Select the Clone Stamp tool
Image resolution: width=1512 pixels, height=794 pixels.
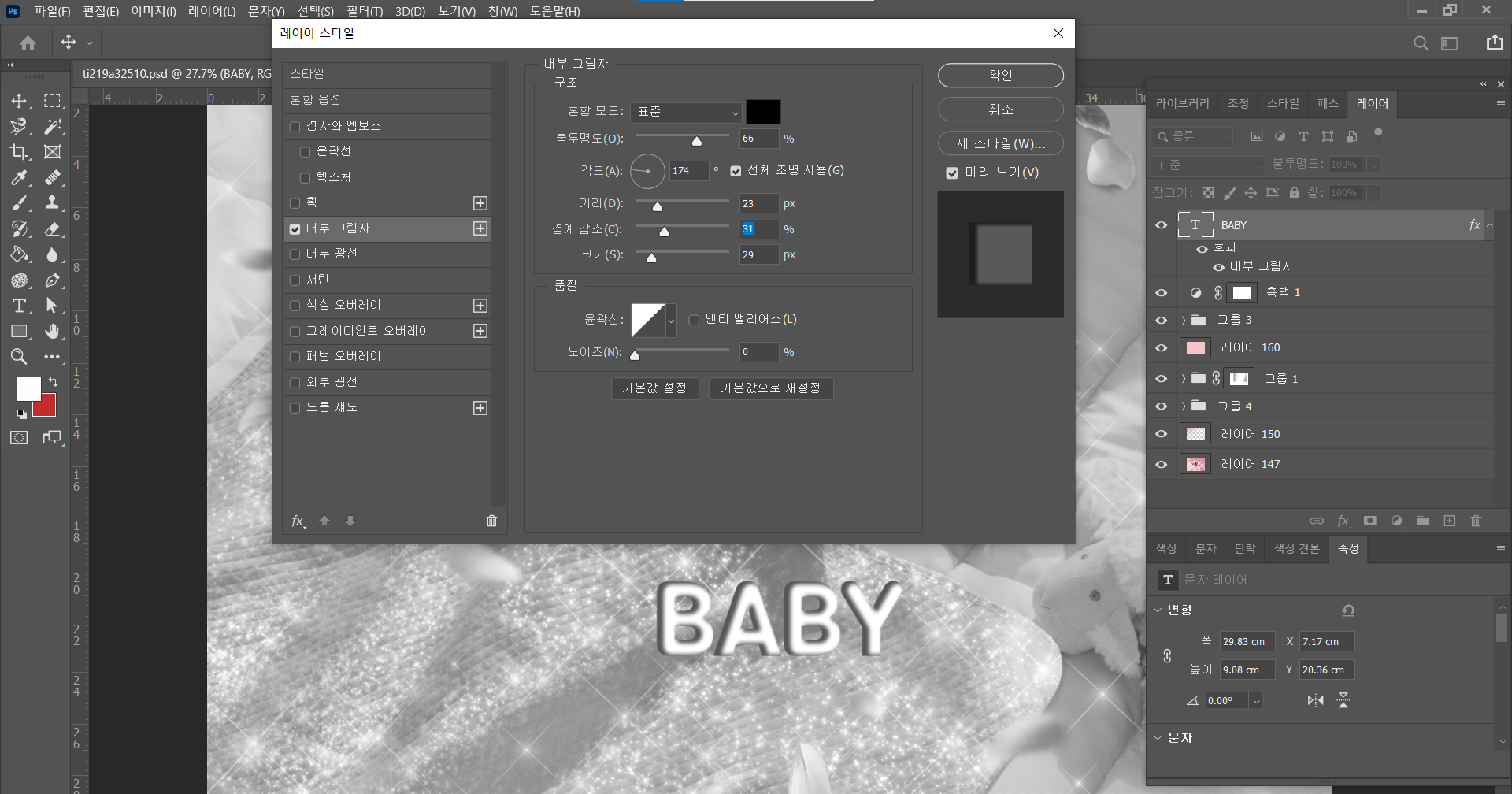pyautogui.click(x=52, y=203)
